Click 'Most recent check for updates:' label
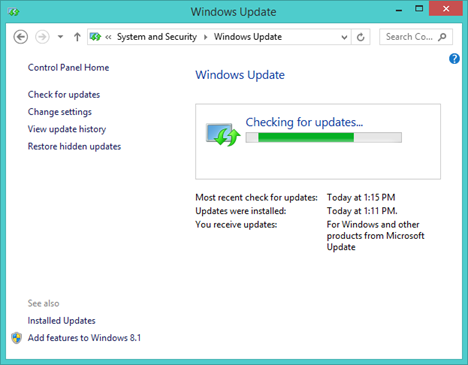 256,197
